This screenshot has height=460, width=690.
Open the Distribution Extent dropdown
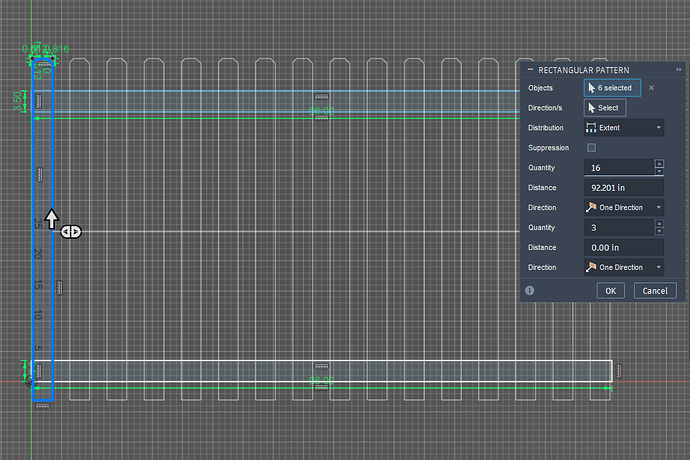[624, 128]
